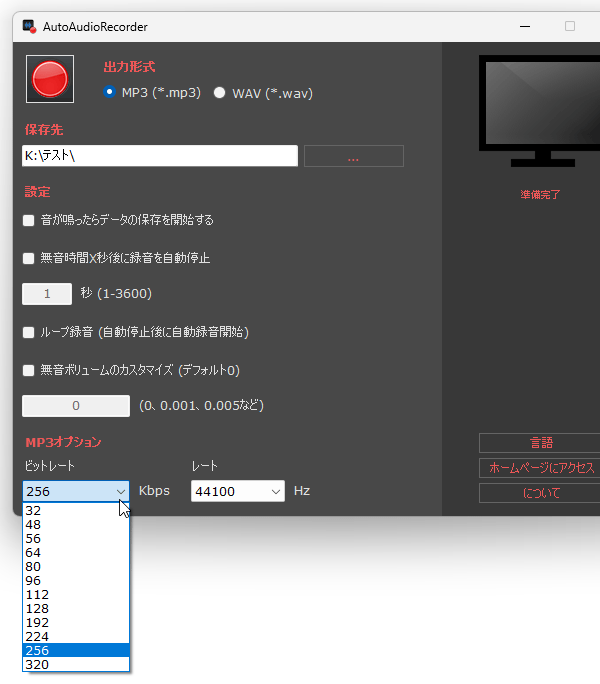Enable start saving data when sound plays
Image resolution: width=600 pixels, height=684 pixels.
pos(28,220)
